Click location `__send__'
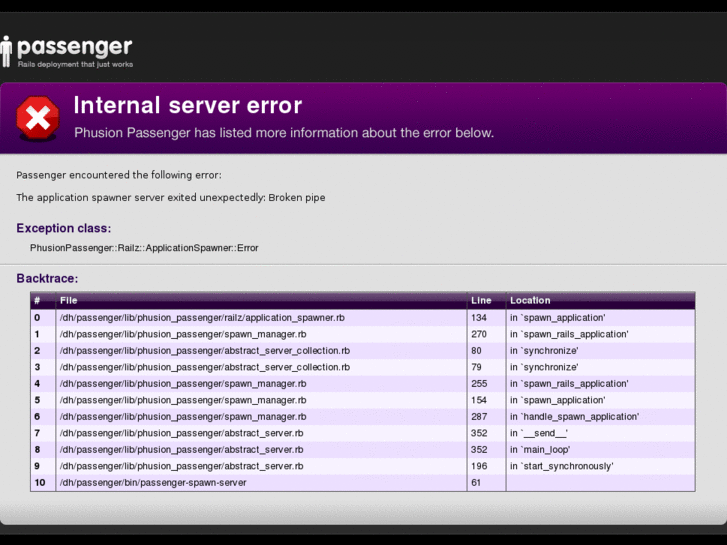Screen dimensions: 727x545 click(539, 433)
